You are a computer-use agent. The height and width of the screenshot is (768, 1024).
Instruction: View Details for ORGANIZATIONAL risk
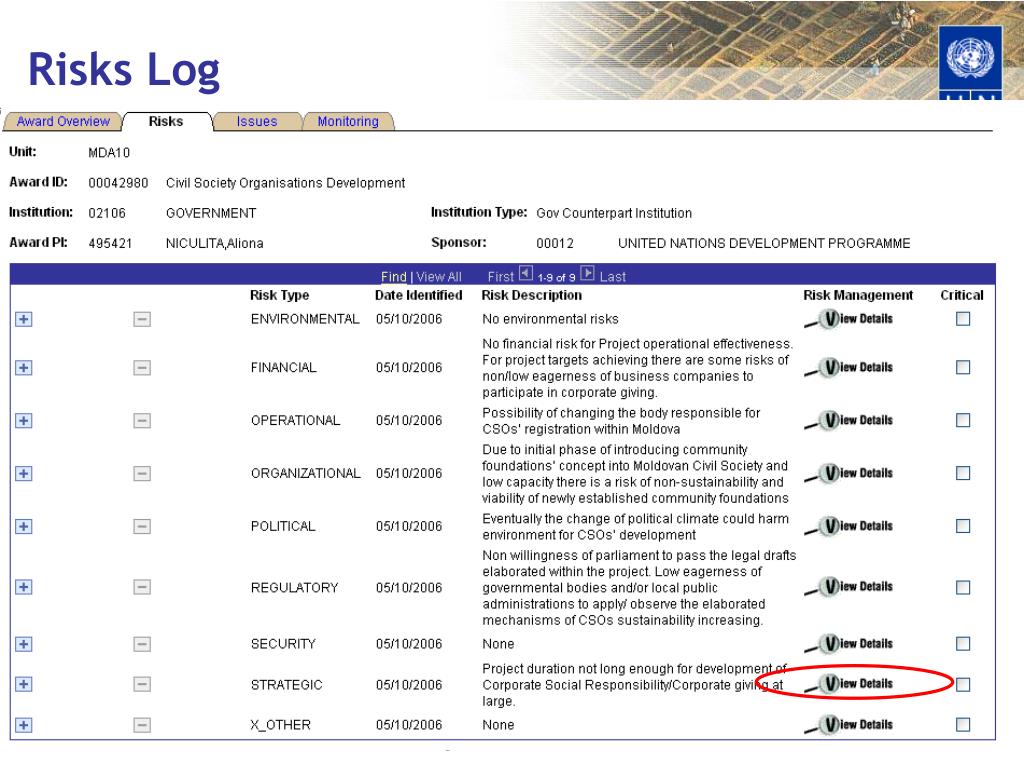pos(848,473)
